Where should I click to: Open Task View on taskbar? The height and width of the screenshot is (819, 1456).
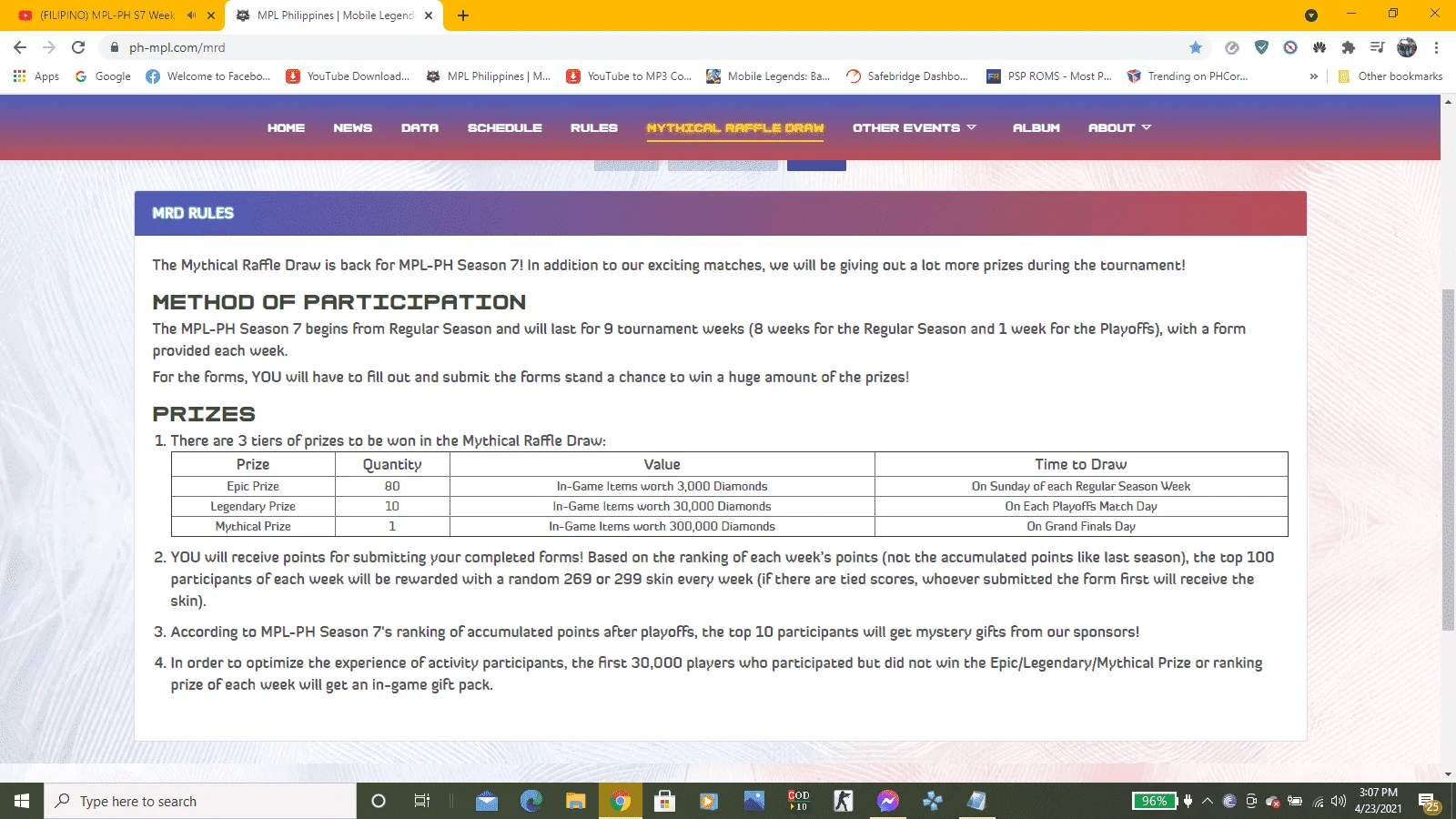[421, 801]
